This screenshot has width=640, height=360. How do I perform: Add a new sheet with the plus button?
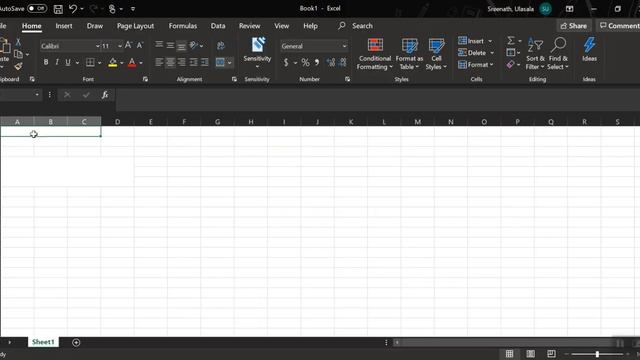(x=76, y=342)
